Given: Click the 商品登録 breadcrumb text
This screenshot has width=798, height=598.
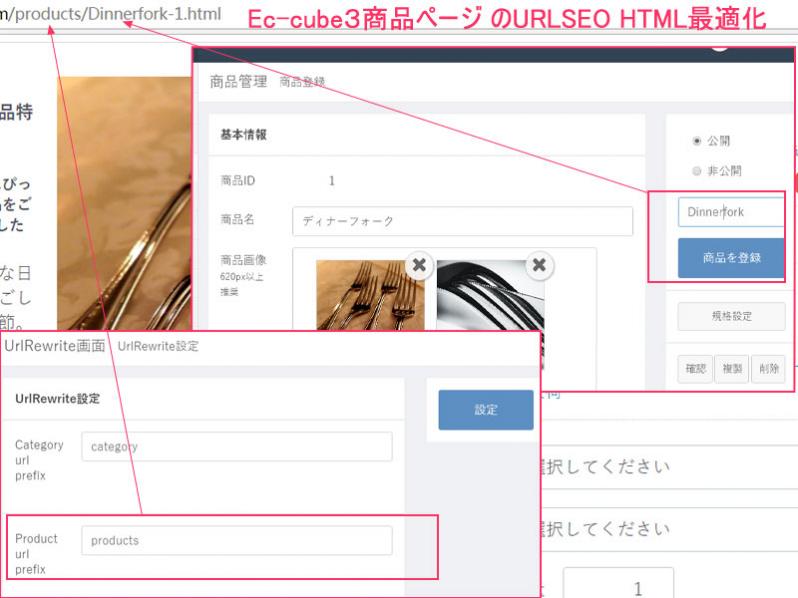Looking at the screenshot, I should 302,82.
